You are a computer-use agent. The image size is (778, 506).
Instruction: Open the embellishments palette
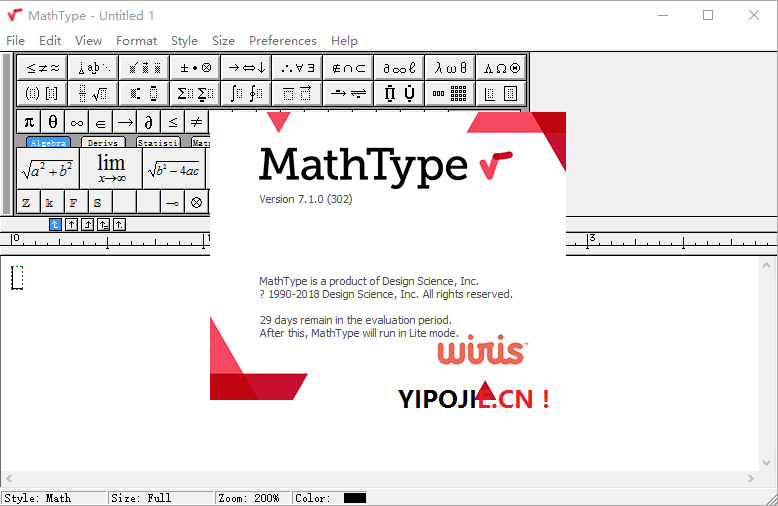144,68
